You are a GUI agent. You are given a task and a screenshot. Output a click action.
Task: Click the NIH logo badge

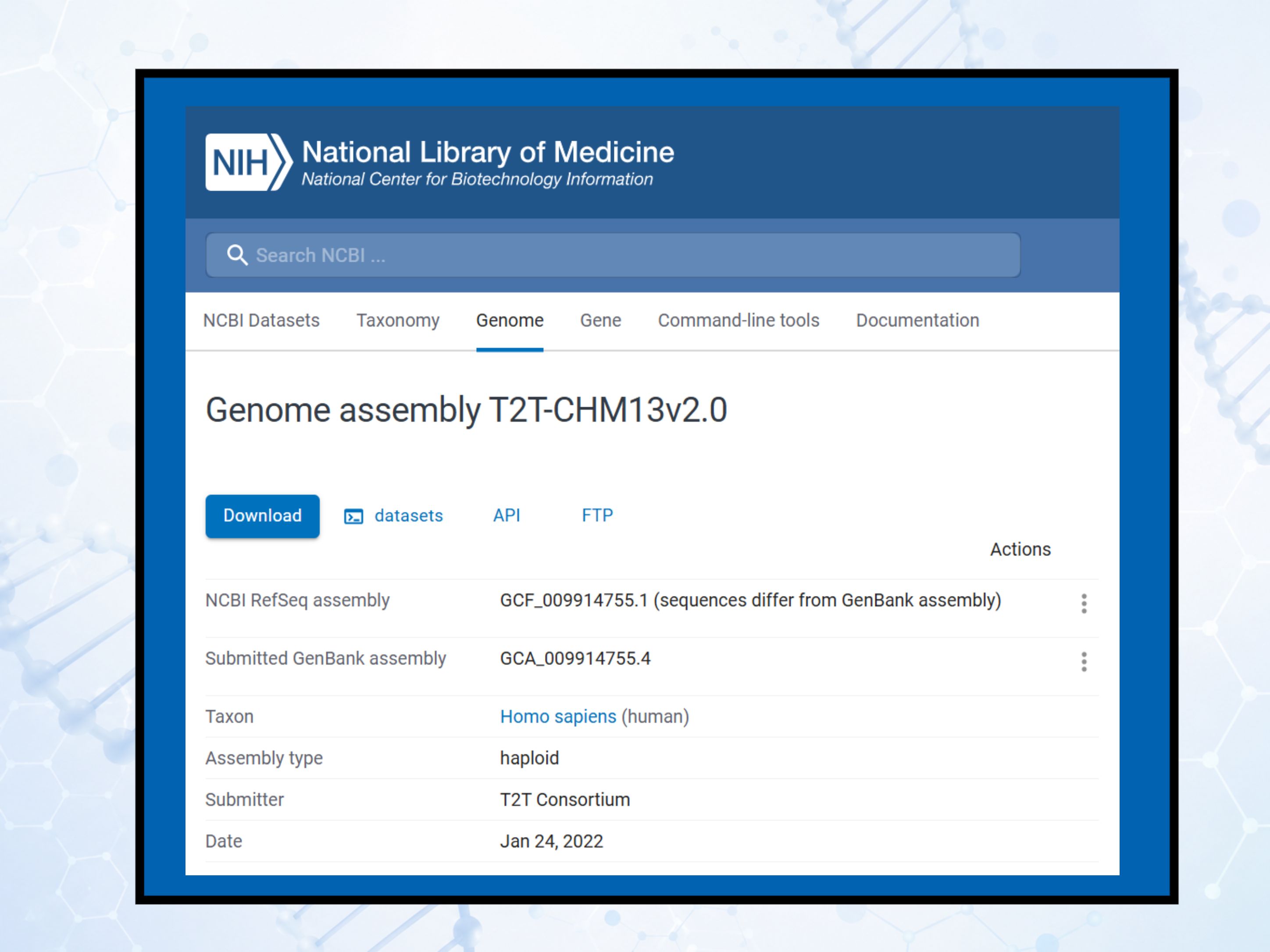tap(249, 163)
